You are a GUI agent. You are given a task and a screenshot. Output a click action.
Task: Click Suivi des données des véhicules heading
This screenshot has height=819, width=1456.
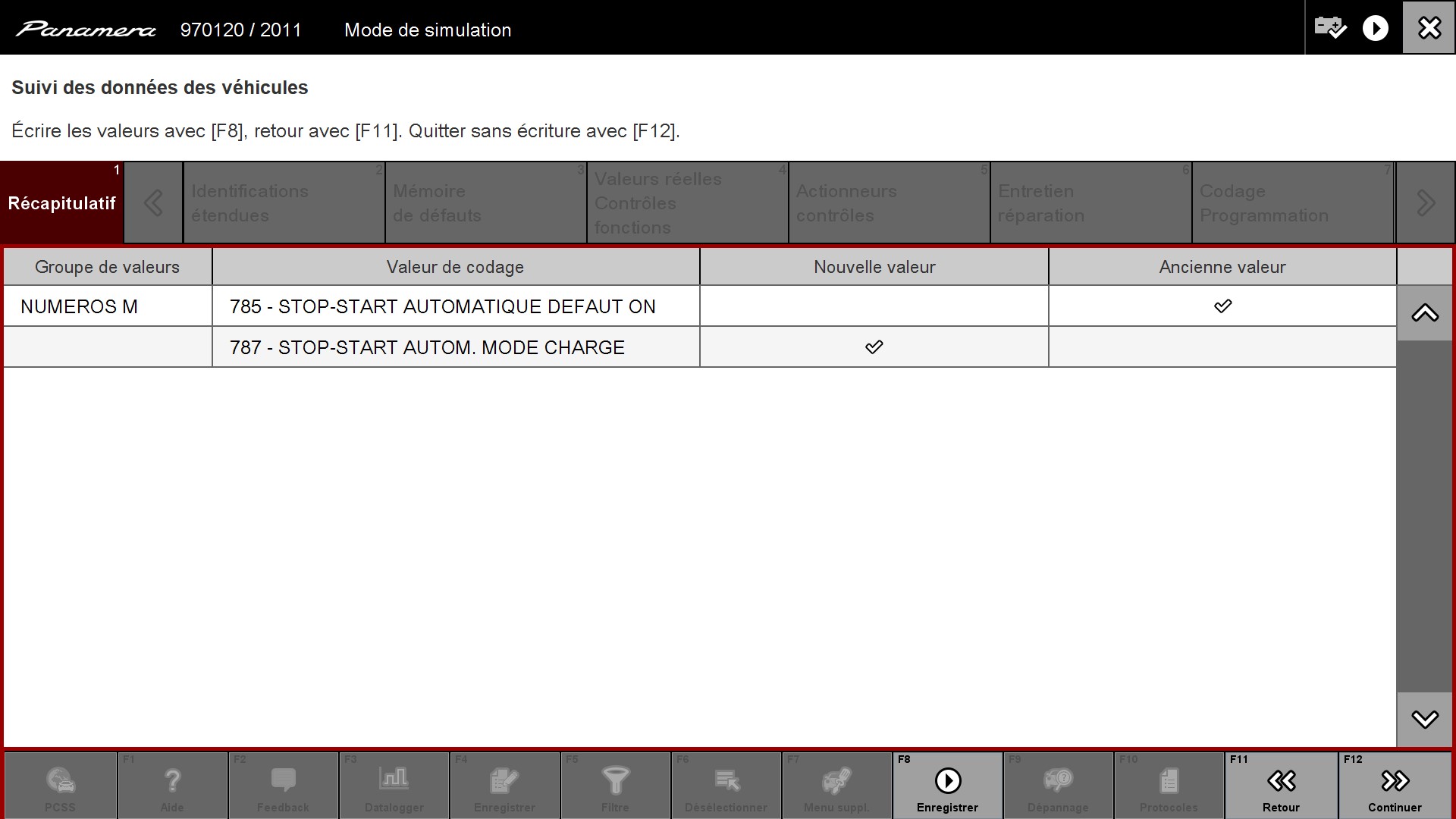pos(160,87)
